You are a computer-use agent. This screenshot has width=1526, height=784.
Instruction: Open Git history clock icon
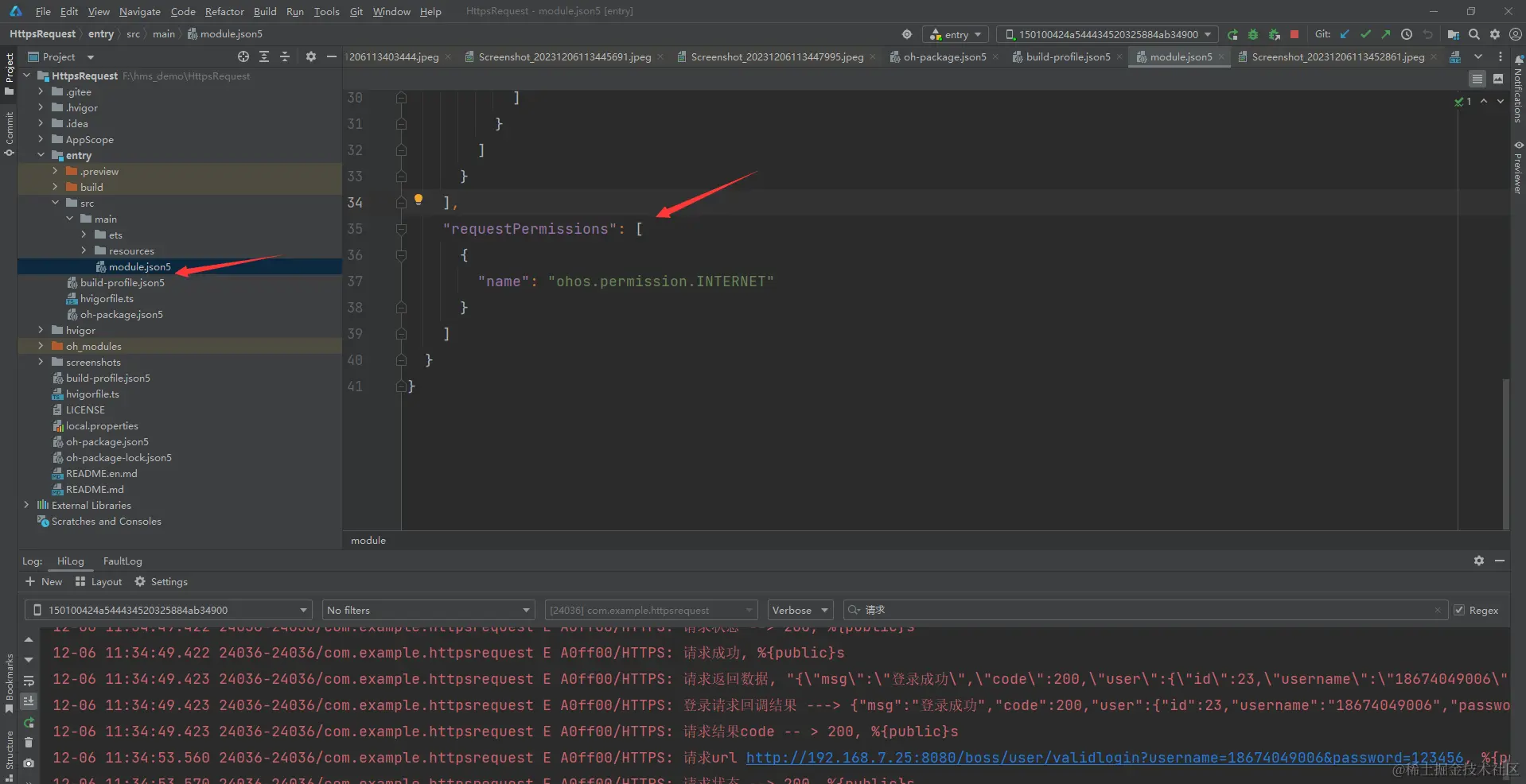pos(1407,34)
